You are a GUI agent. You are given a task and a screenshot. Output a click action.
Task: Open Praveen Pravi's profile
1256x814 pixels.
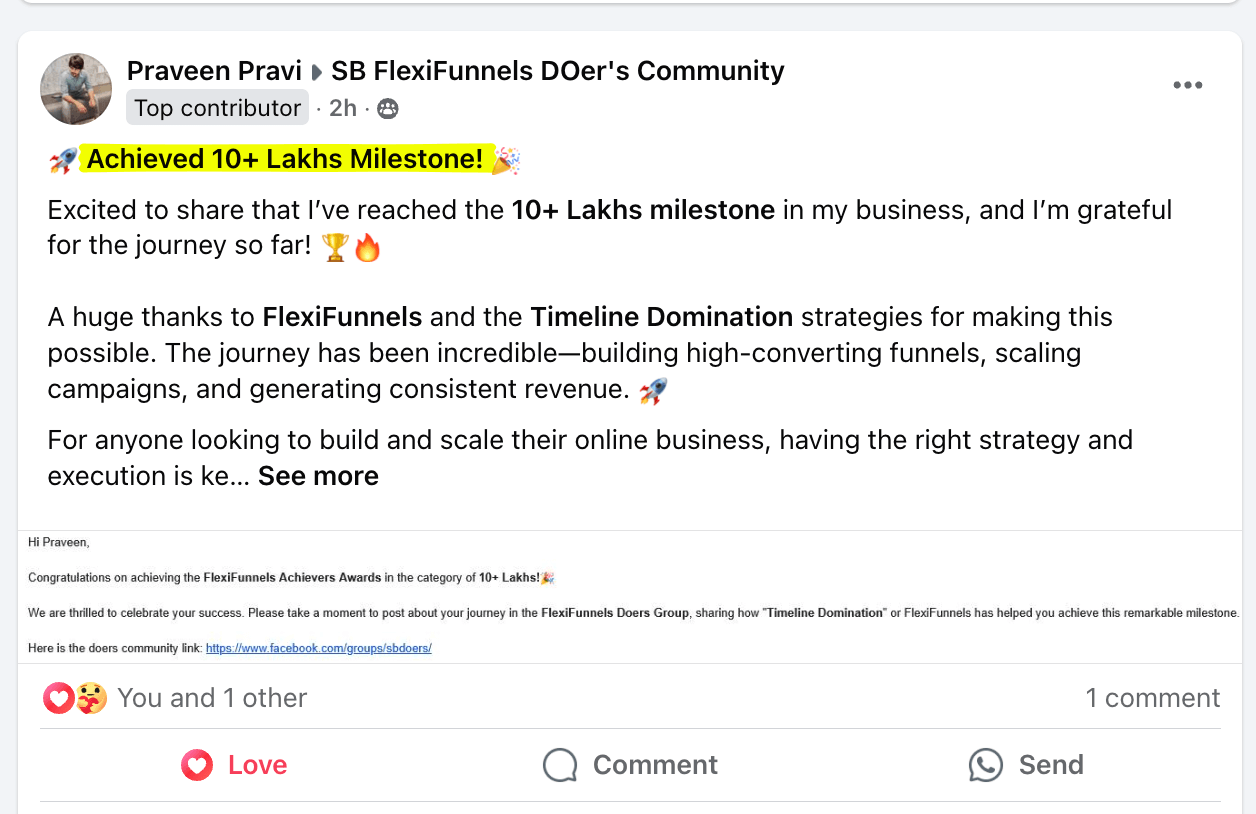coord(213,71)
